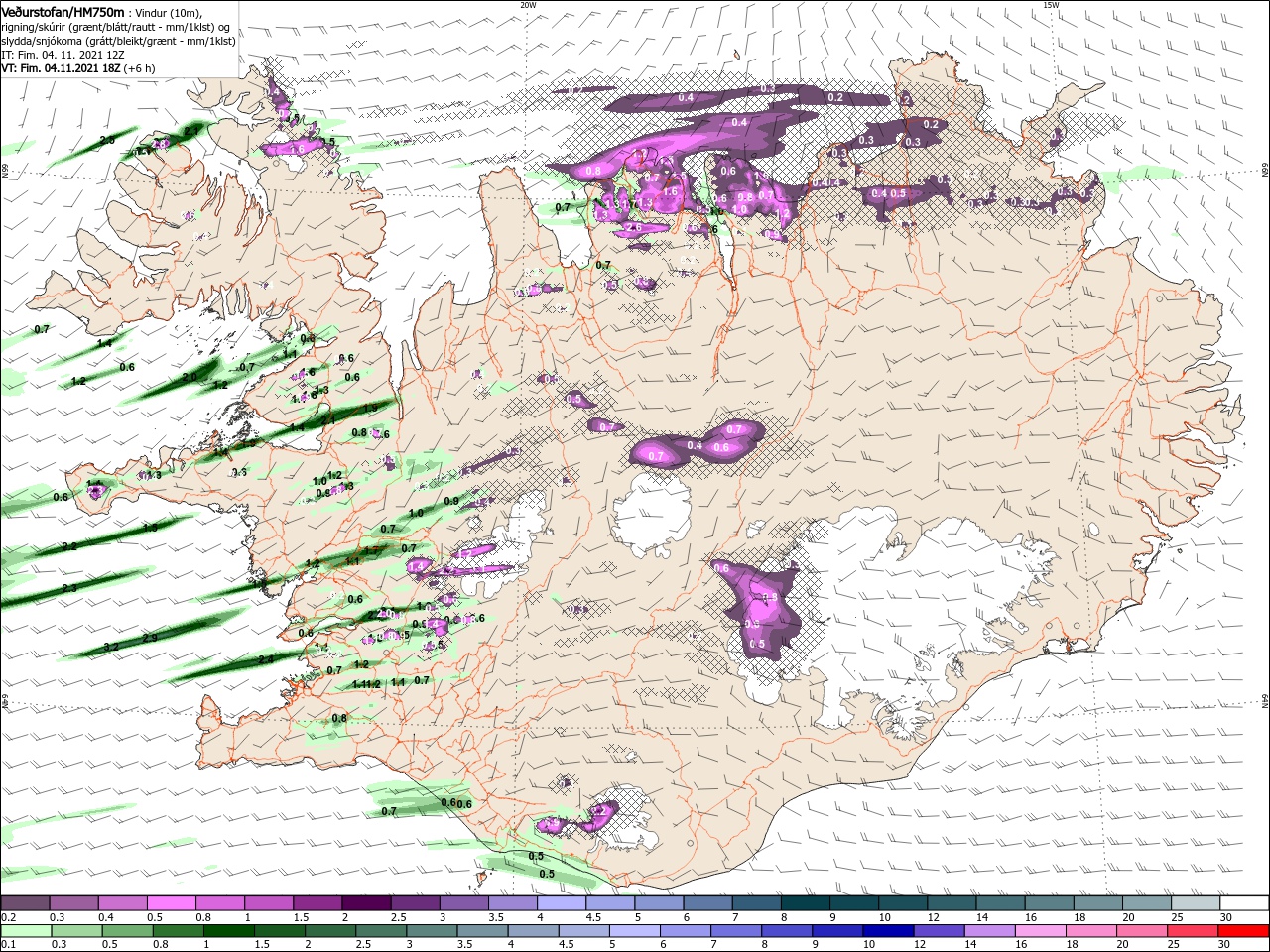The image size is (1270, 952).
Task: Click the light pink 16 swatch in the lower scale
Action: click(x=1040, y=931)
